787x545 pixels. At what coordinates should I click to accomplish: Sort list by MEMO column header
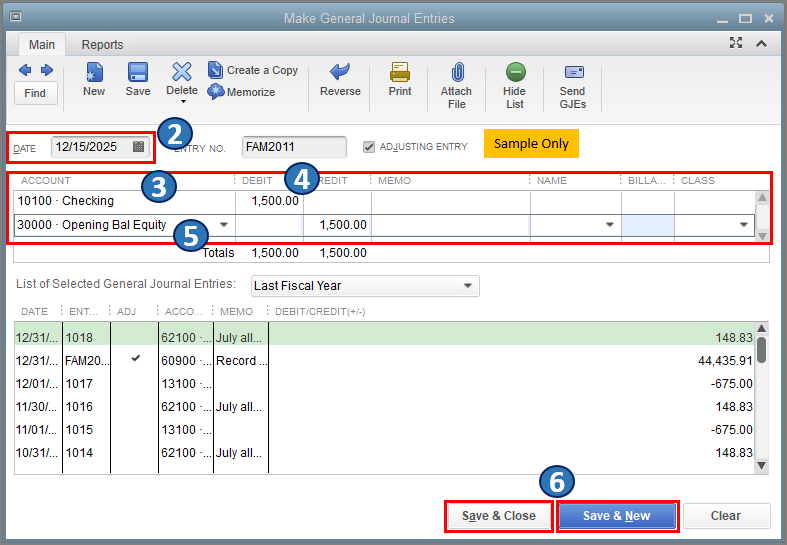coord(236,312)
